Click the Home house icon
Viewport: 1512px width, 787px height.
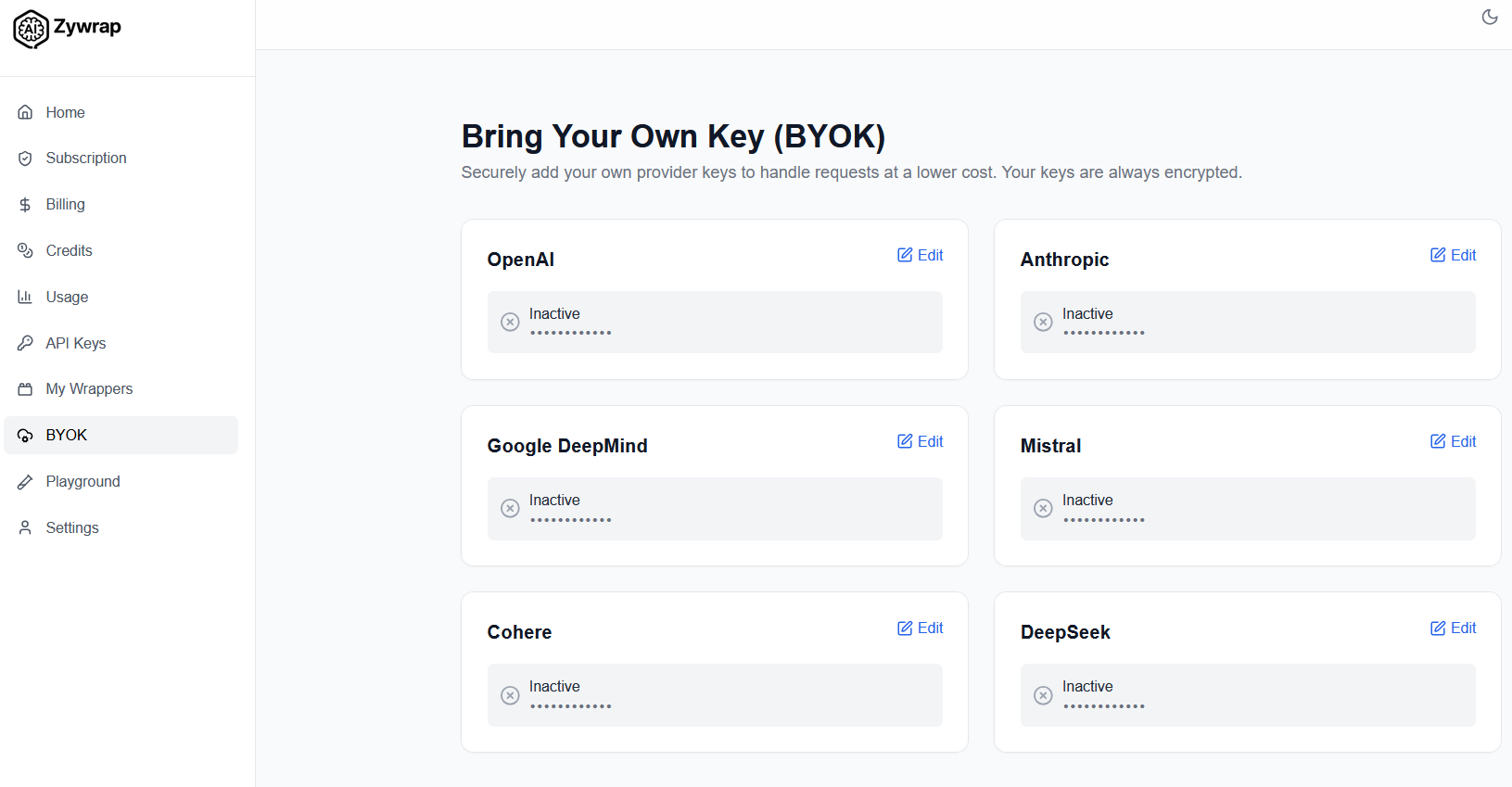click(25, 112)
